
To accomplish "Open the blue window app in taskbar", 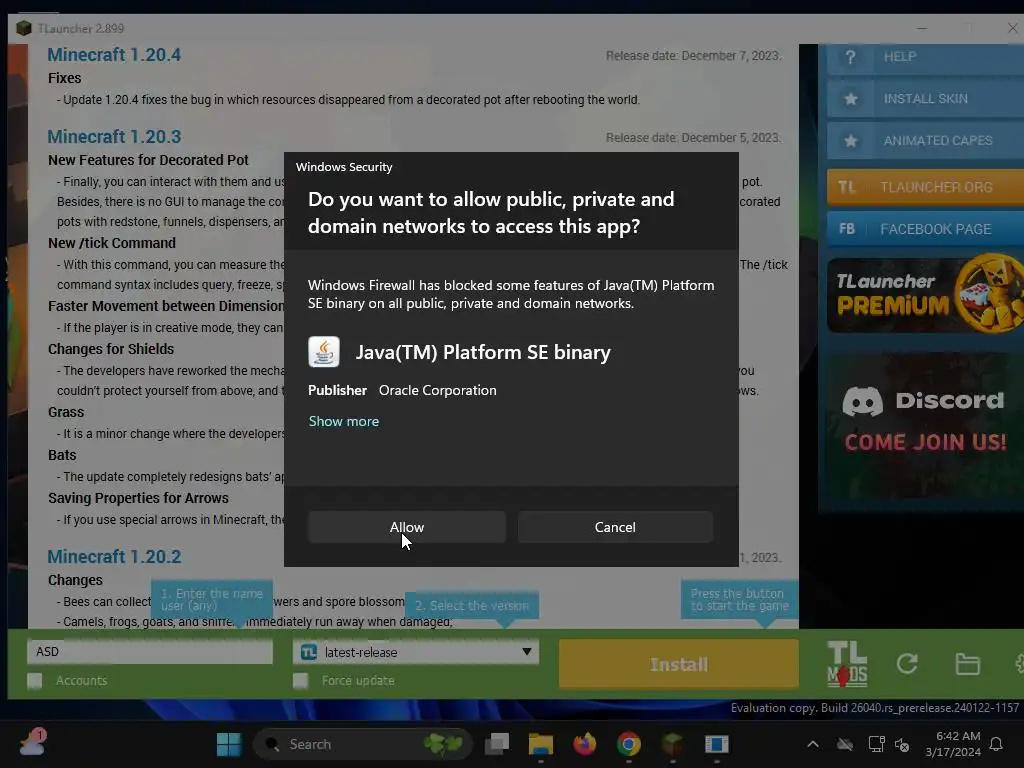I will pos(716,744).
